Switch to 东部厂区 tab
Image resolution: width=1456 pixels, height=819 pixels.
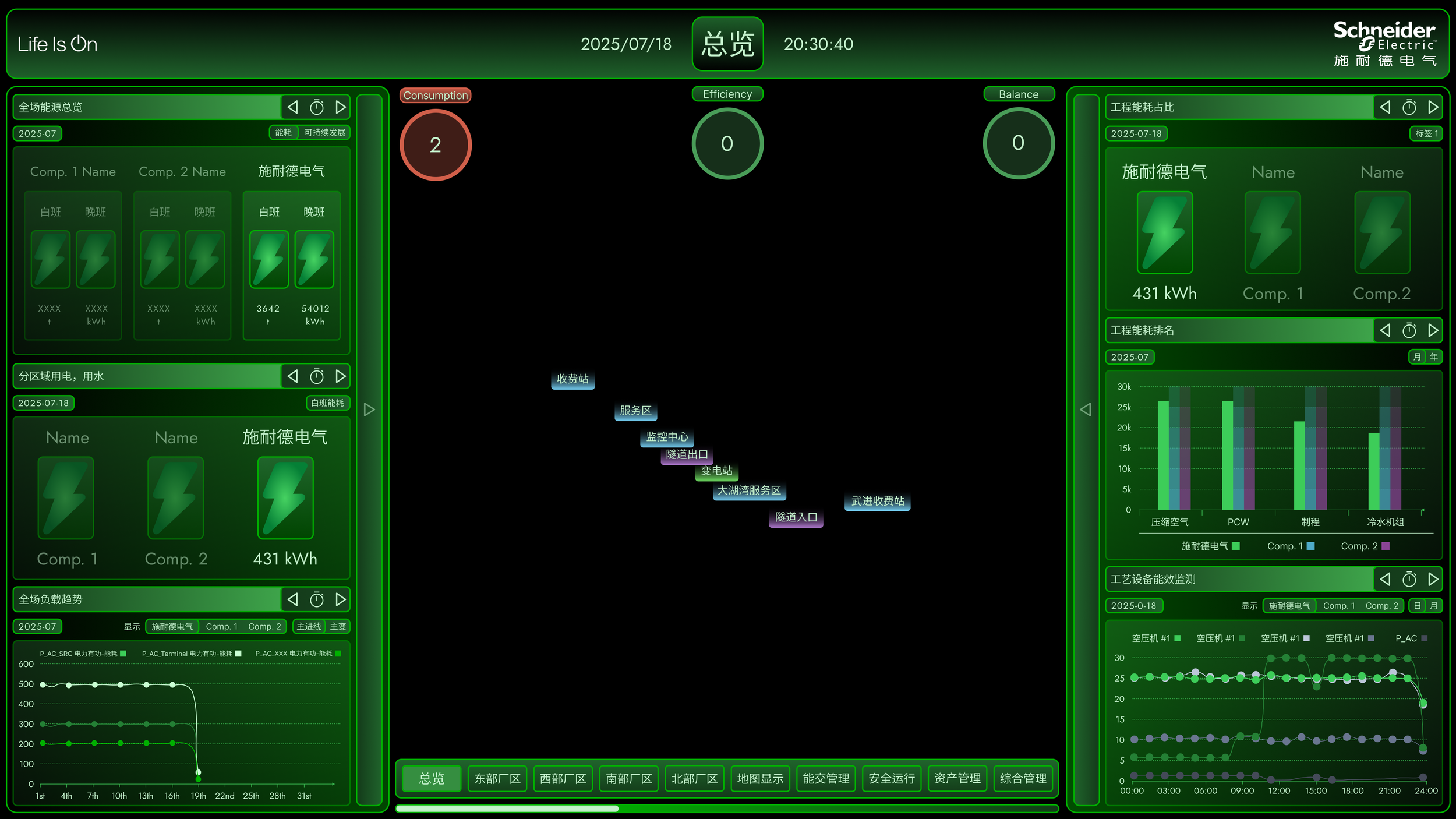pyautogui.click(x=497, y=779)
